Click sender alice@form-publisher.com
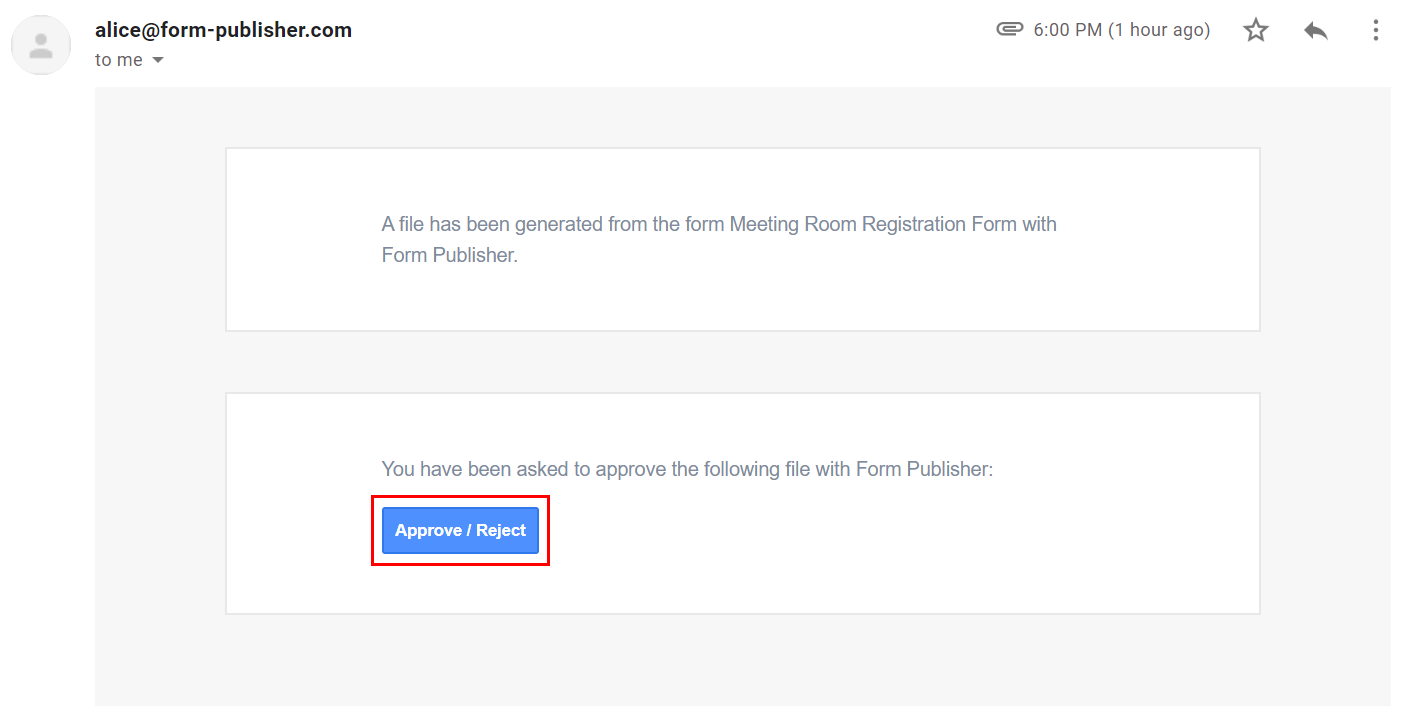1413x725 pixels. click(x=223, y=30)
